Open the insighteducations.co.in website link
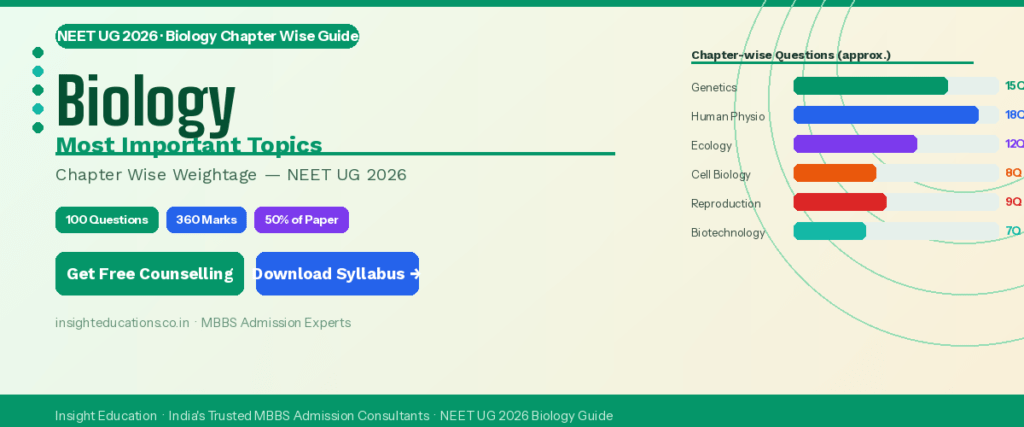1024x427 pixels. point(122,323)
